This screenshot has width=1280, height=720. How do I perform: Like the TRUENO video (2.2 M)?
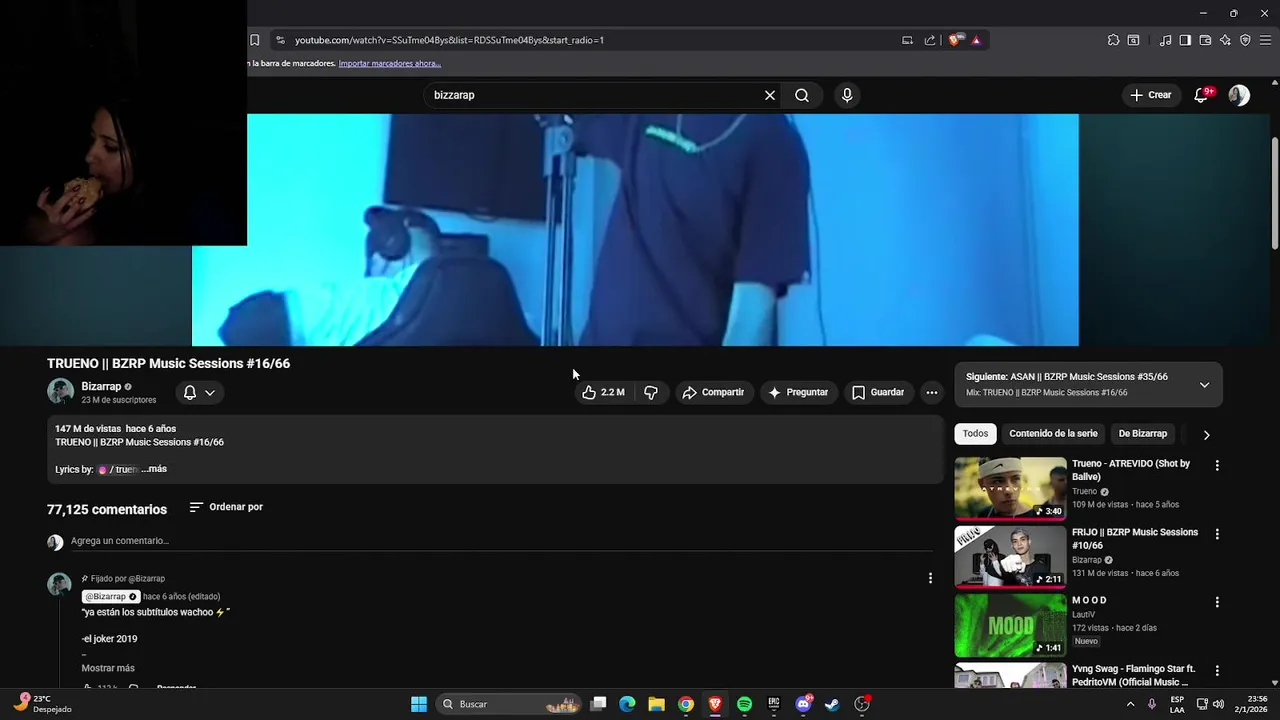tap(603, 392)
